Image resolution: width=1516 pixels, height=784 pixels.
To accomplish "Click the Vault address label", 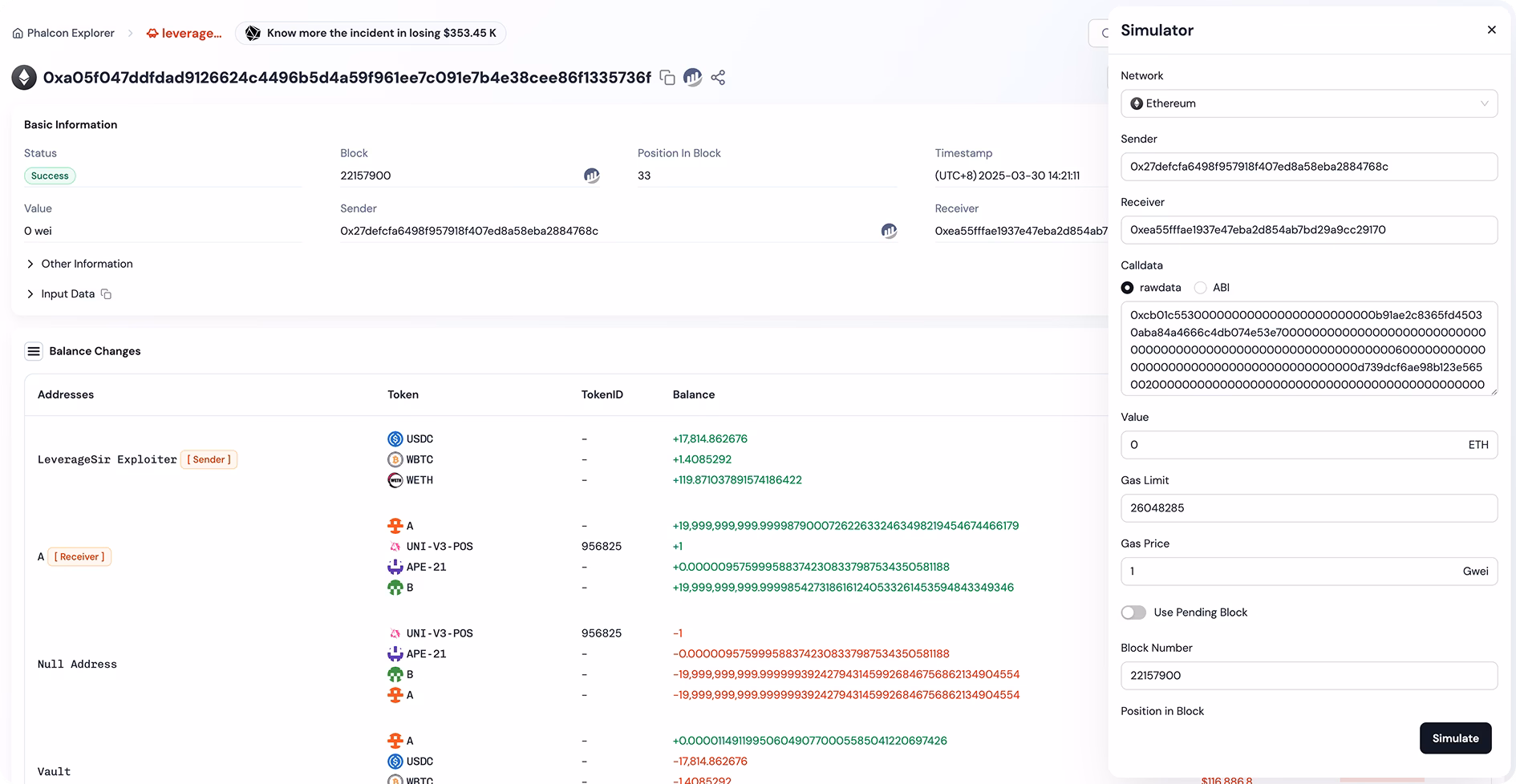I will pyautogui.click(x=54, y=772).
